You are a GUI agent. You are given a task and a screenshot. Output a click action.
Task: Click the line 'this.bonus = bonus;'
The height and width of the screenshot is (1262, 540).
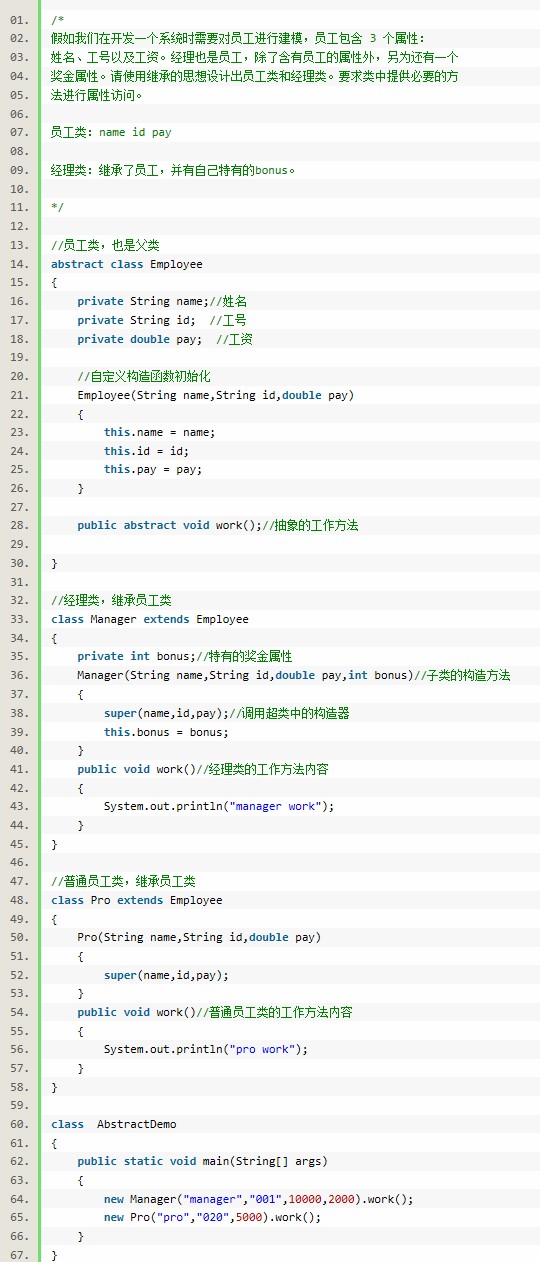coord(166,732)
